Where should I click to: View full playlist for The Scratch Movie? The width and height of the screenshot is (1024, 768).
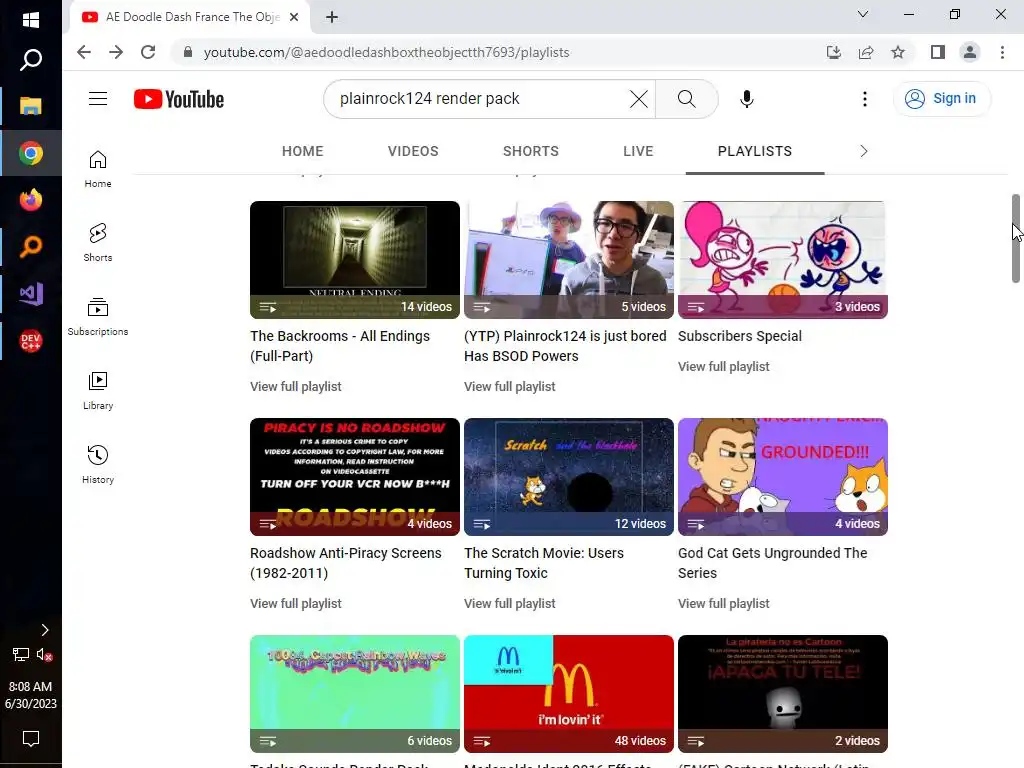[x=510, y=604]
